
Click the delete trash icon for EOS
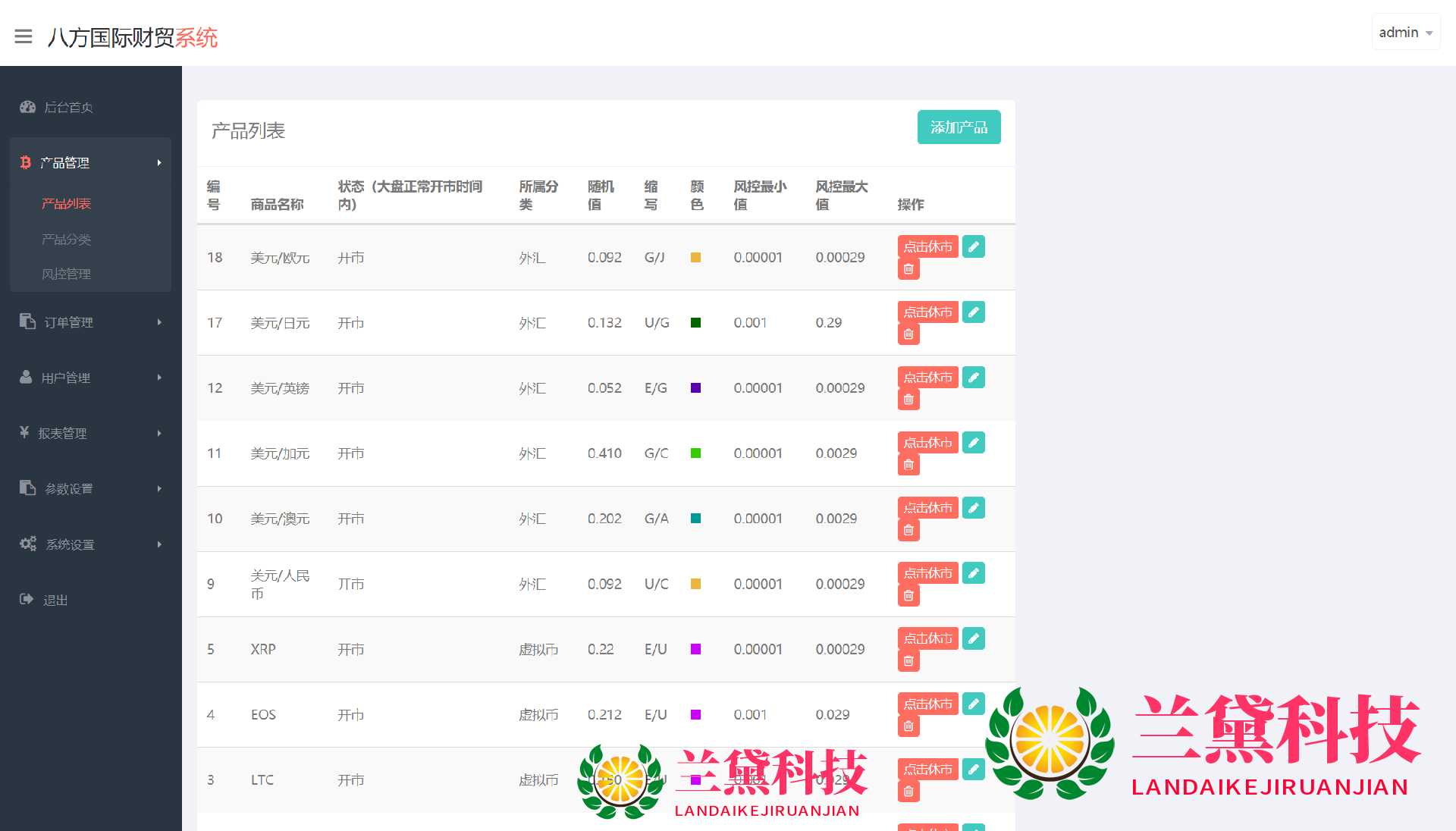click(908, 726)
